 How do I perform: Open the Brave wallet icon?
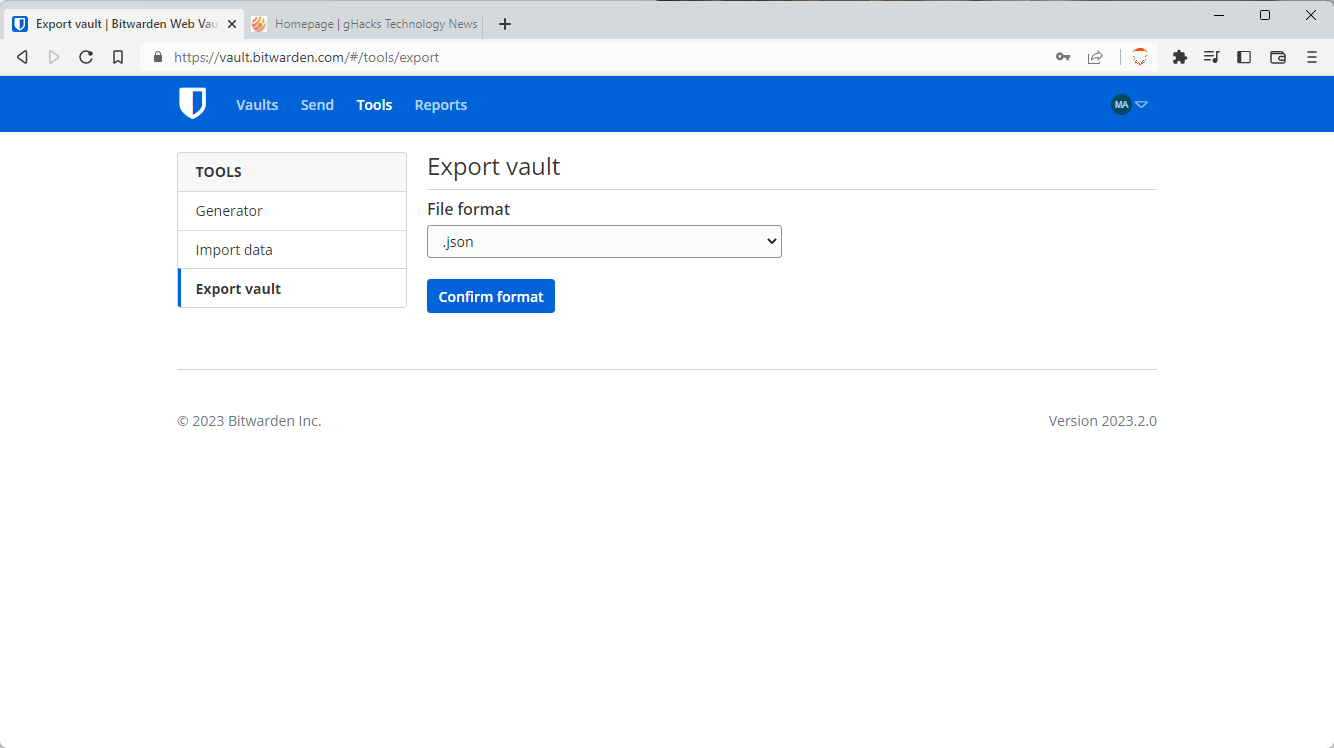(1278, 57)
